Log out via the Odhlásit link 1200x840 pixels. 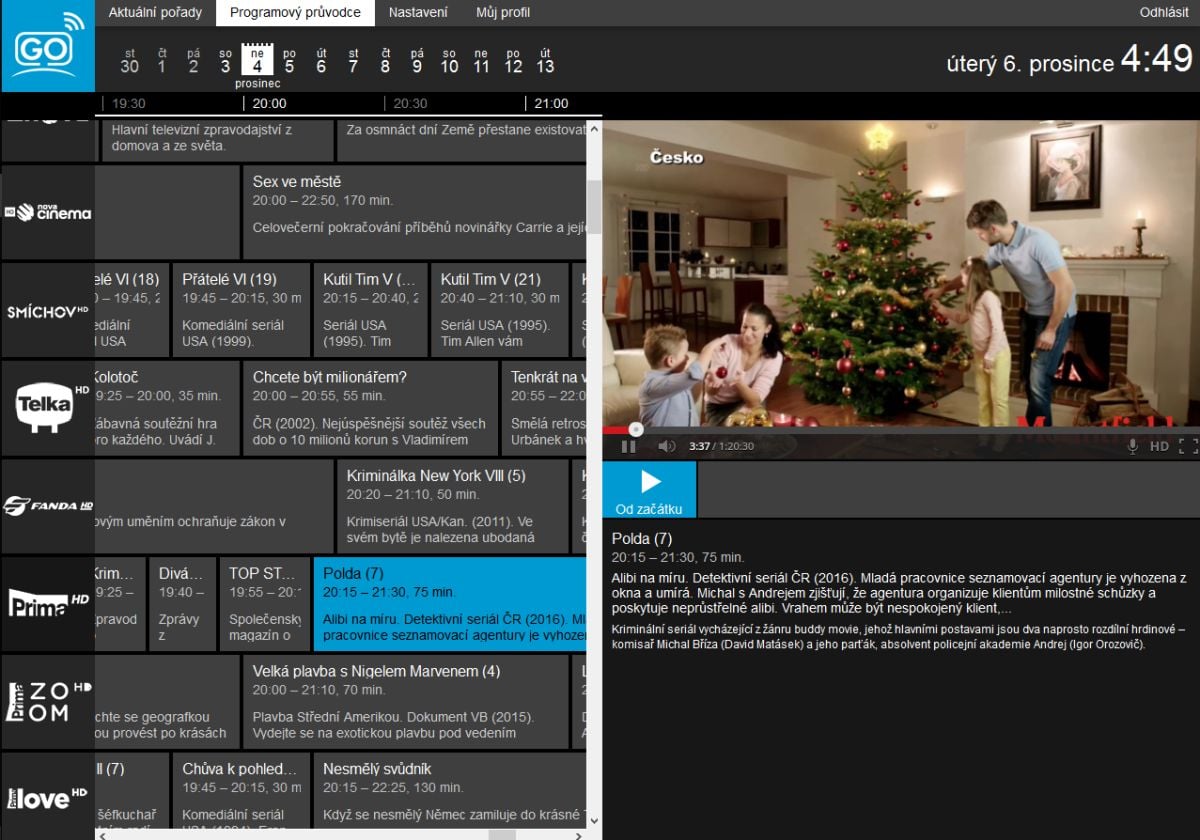point(1164,13)
